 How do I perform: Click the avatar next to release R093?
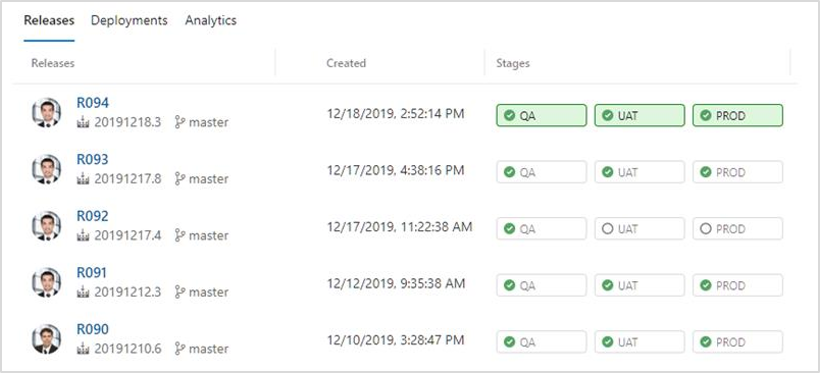tap(47, 169)
